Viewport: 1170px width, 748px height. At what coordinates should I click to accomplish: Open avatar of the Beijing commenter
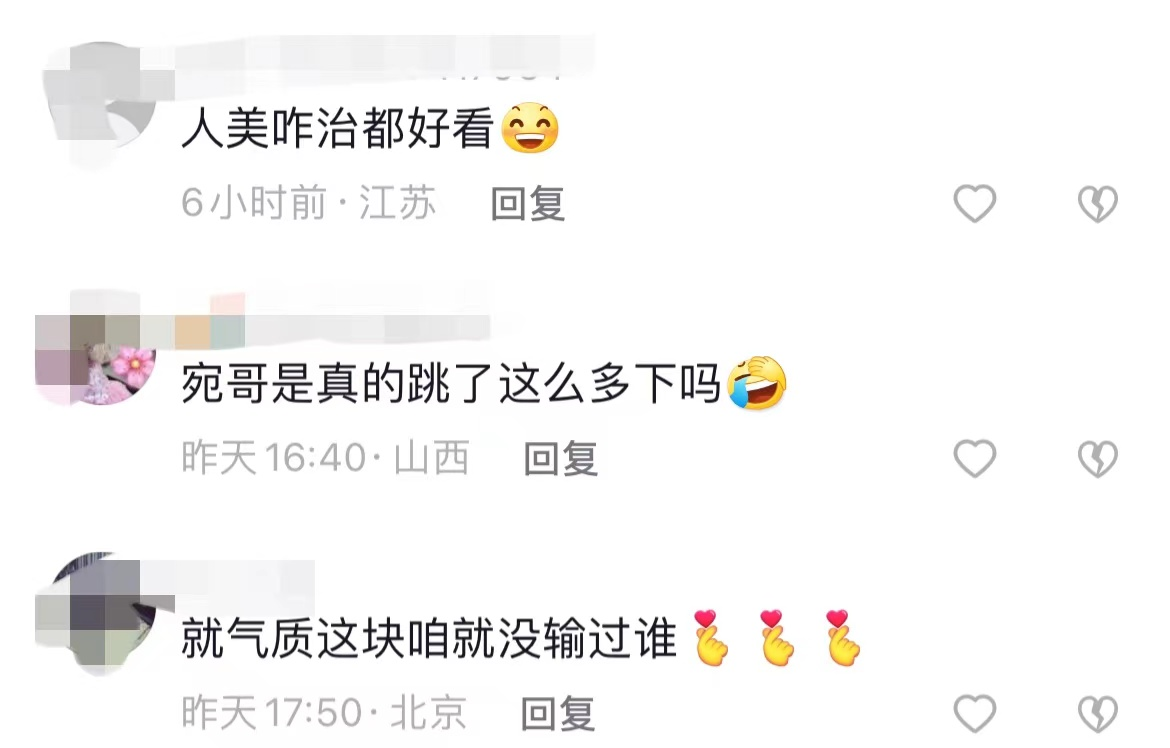pos(97,612)
